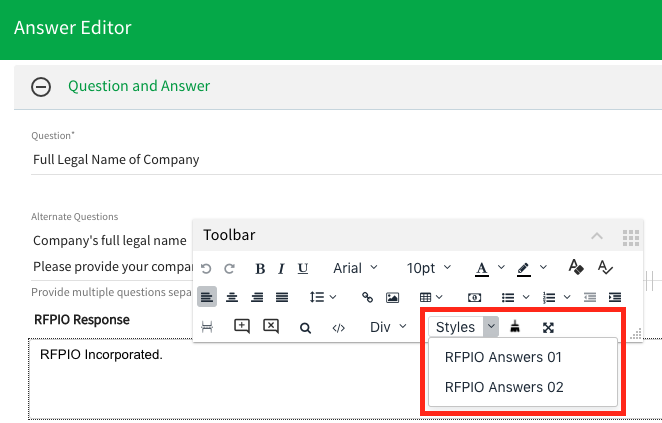662x423 pixels.
Task: Apply the text color button
Action: [482, 268]
